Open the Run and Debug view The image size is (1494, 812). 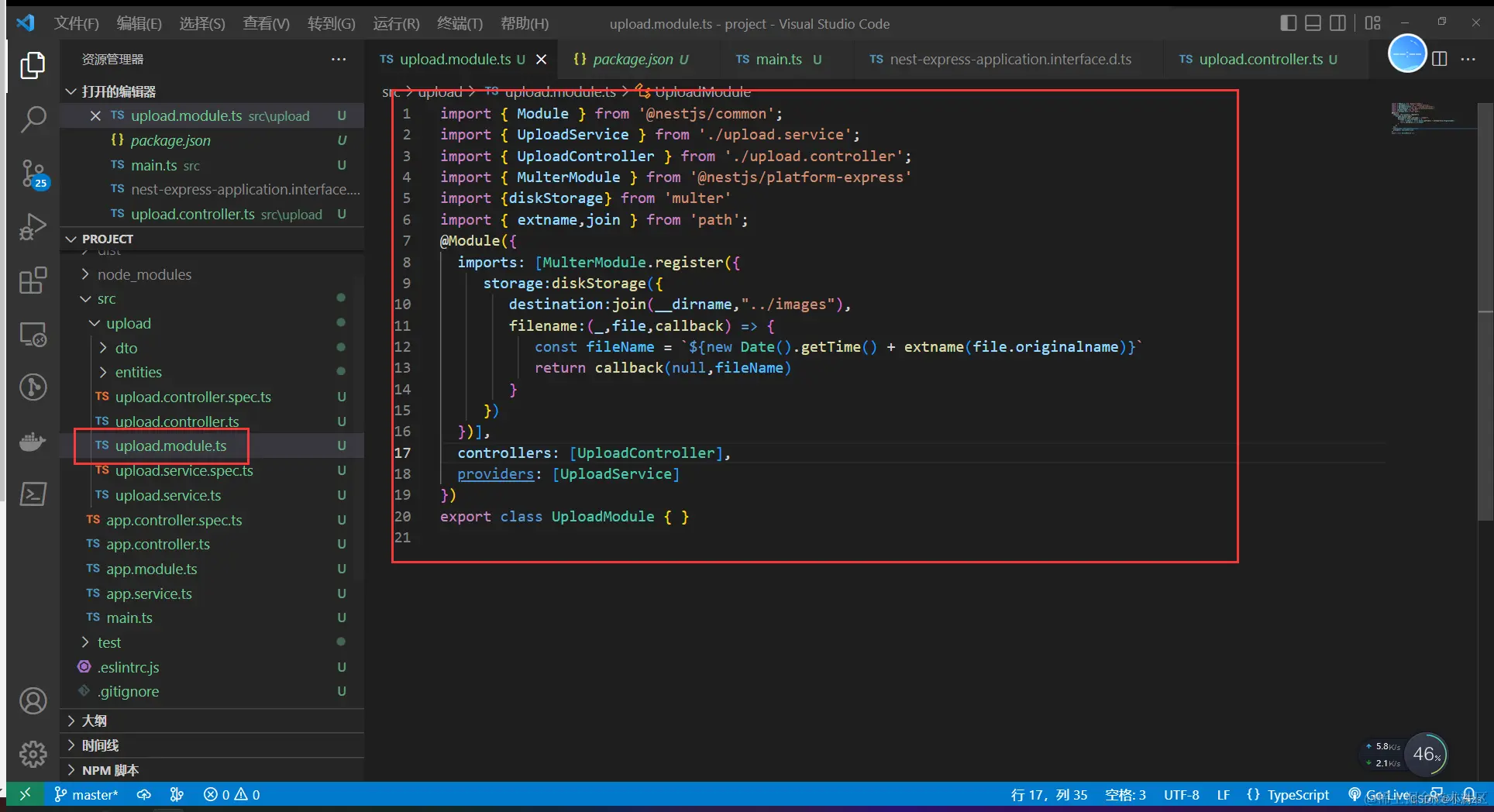[x=33, y=227]
